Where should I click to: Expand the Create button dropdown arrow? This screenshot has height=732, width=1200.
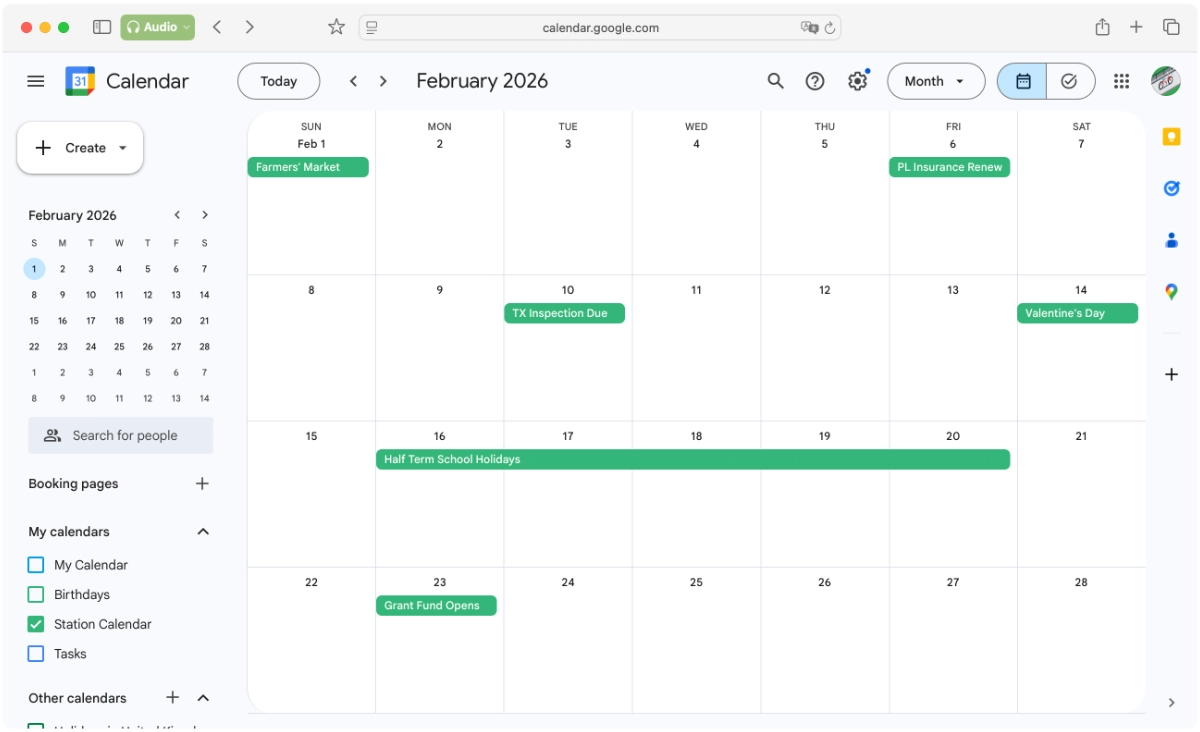click(x=122, y=147)
